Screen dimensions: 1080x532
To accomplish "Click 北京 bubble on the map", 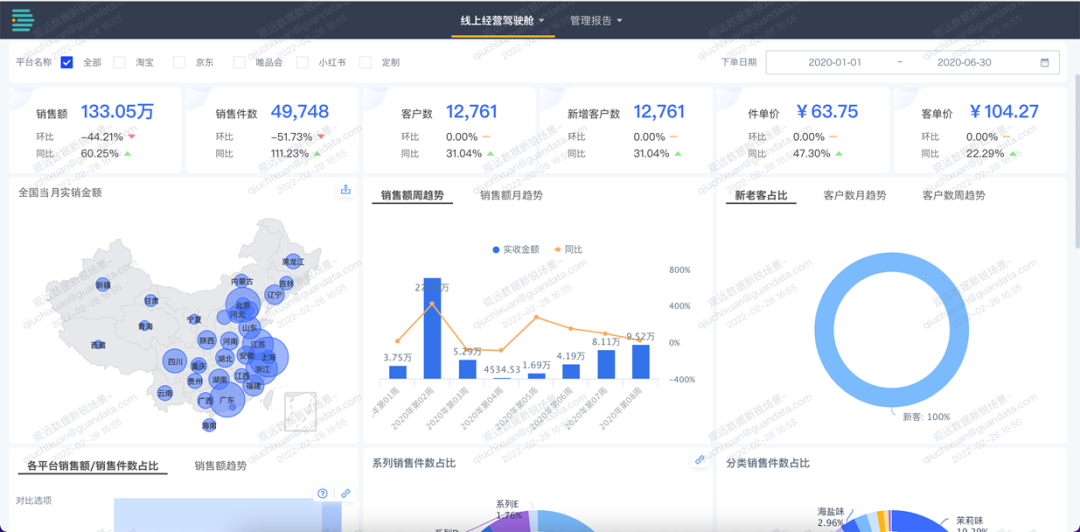I will (243, 305).
